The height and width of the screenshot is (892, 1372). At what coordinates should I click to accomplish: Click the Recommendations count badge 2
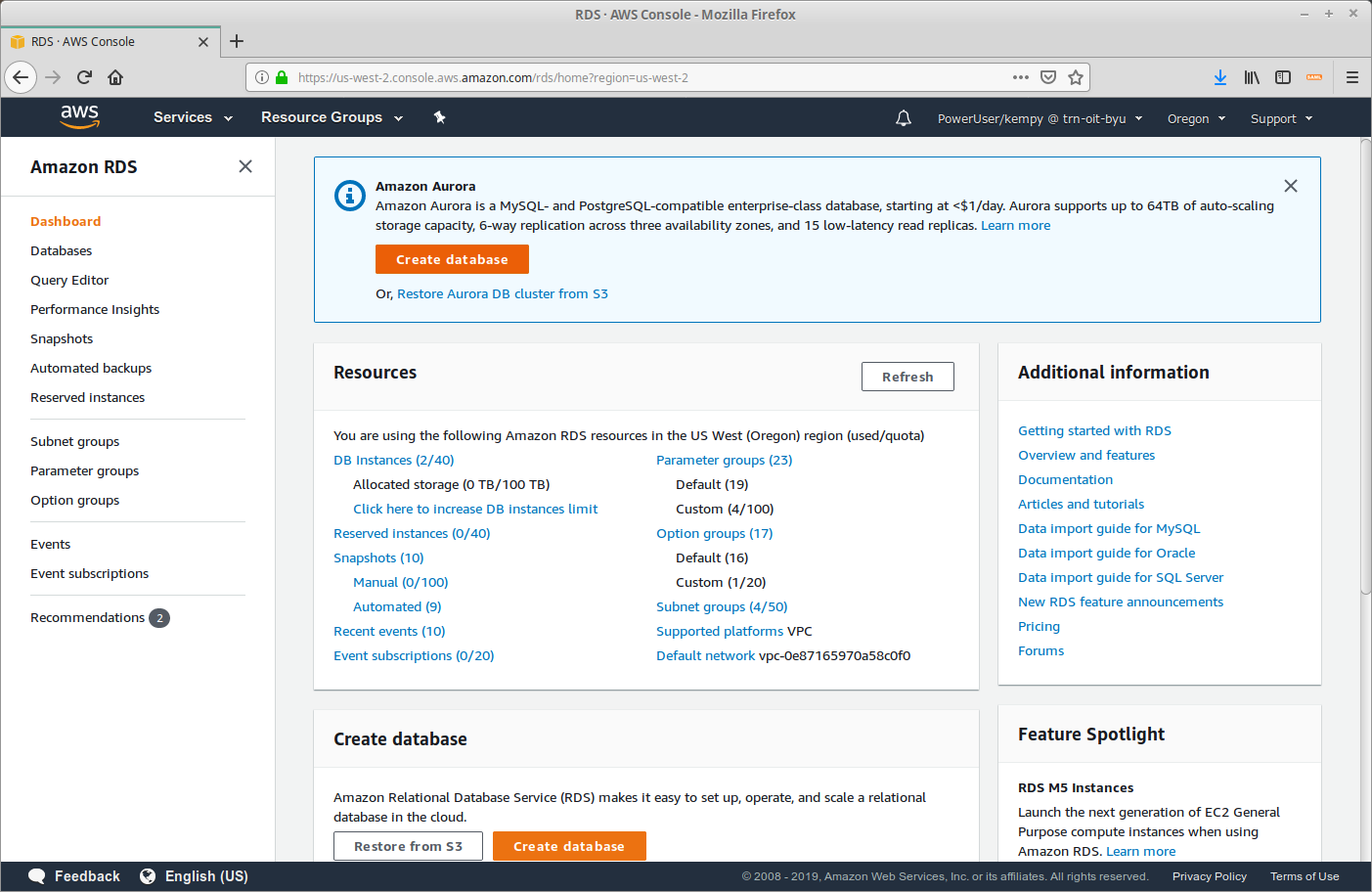[x=159, y=618]
